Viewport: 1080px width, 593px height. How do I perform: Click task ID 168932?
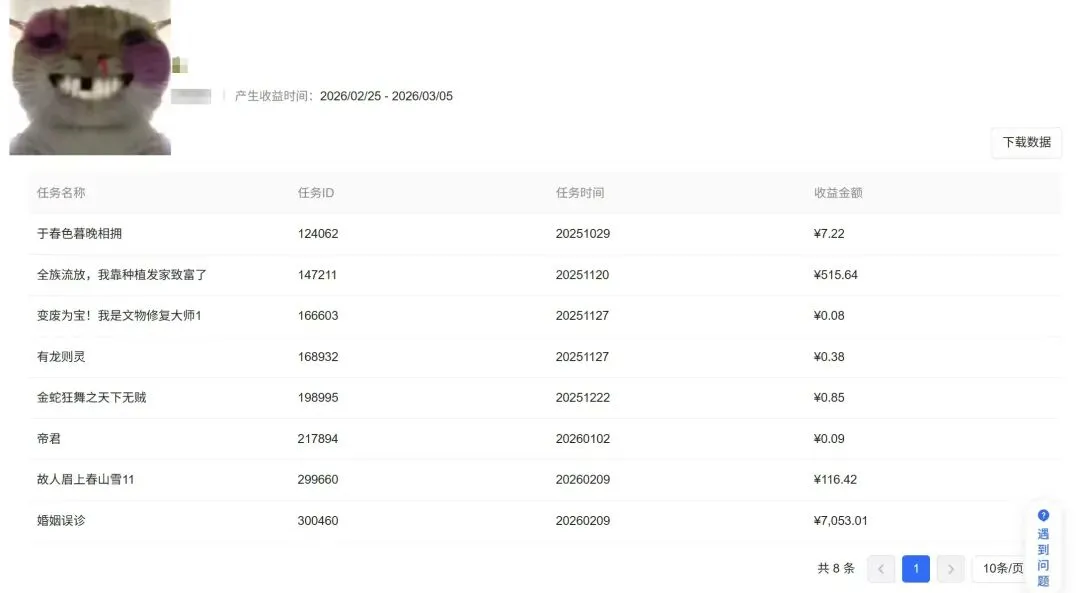point(318,357)
